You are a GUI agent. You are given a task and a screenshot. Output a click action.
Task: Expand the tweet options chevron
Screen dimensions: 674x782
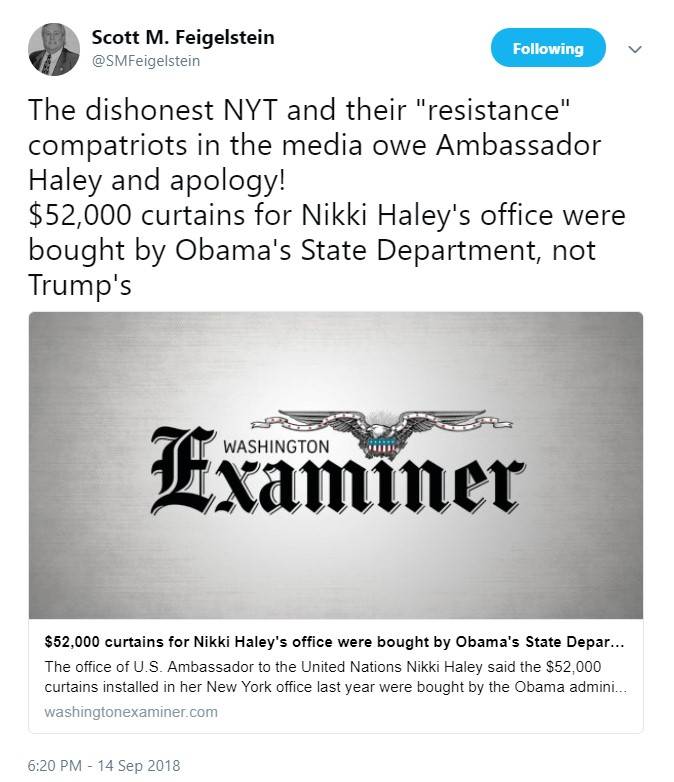point(635,49)
